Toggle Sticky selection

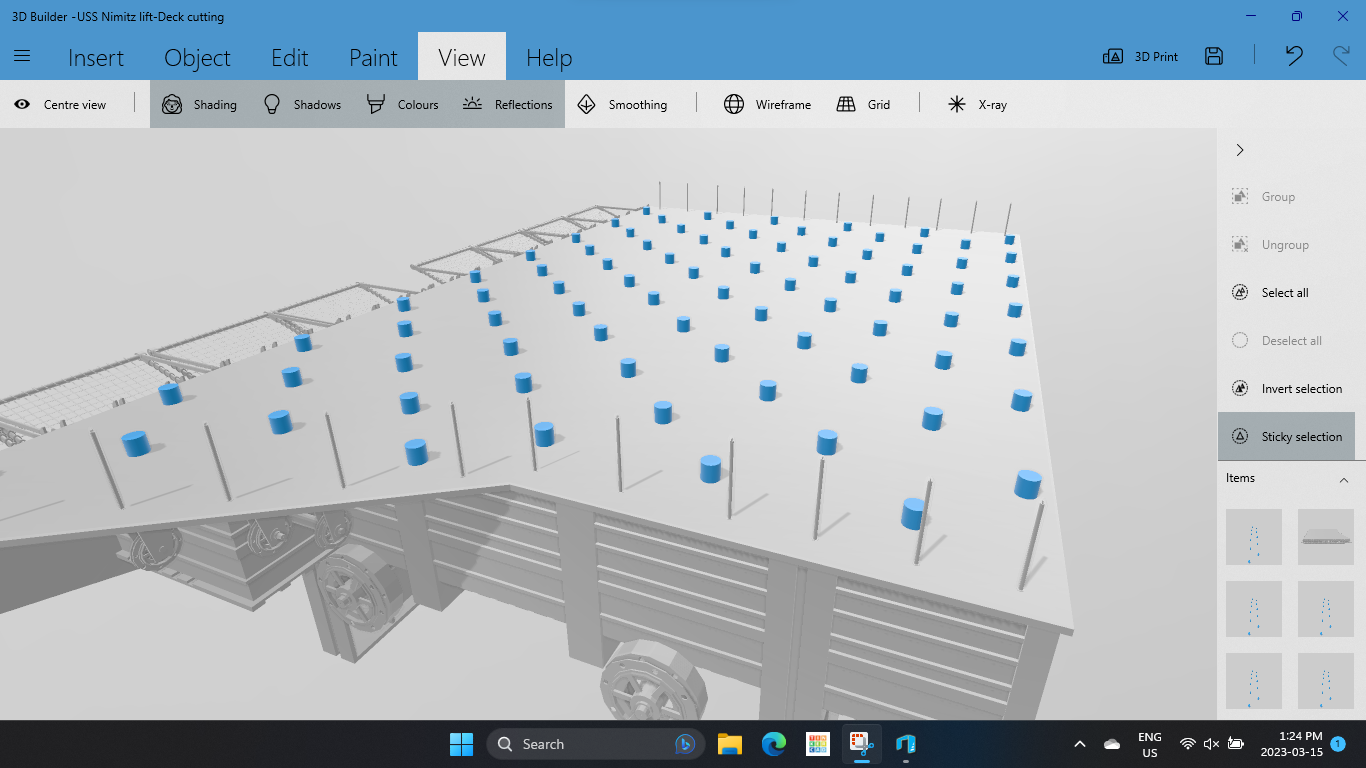click(x=1287, y=437)
